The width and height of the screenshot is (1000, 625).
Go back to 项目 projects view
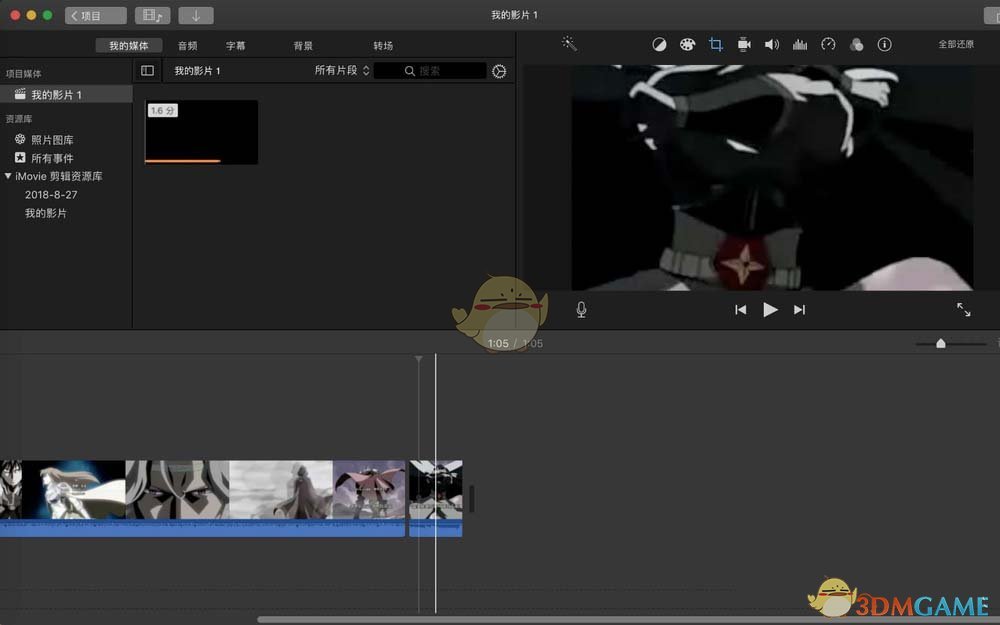pos(96,15)
